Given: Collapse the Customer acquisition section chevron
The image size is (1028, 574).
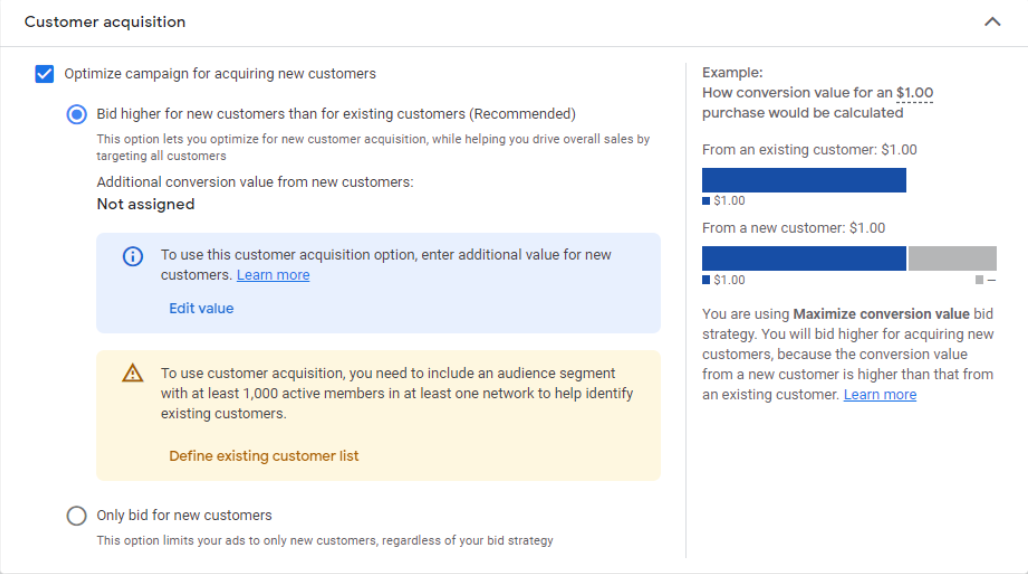Looking at the screenshot, I should [992, 22].
